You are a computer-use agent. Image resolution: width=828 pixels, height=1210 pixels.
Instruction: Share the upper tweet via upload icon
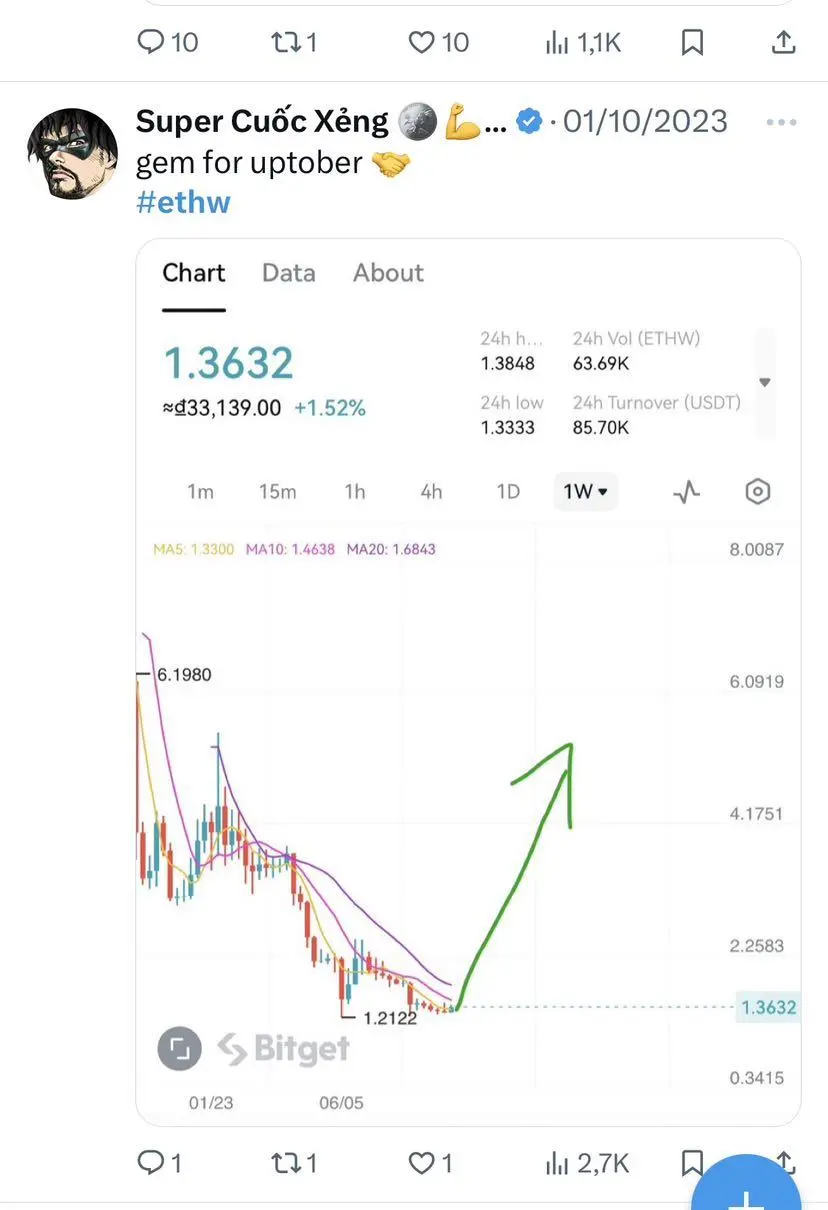(x=785, y=42)
